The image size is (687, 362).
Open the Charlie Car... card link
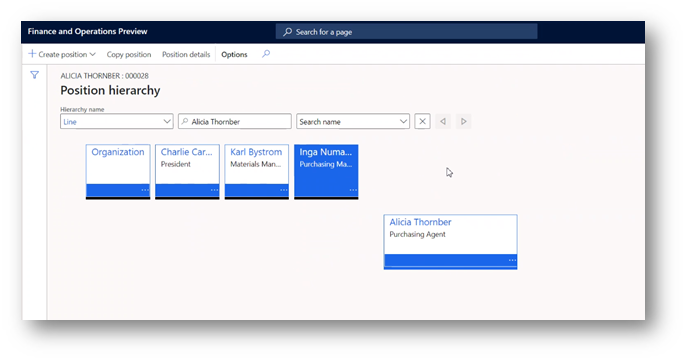186,152
